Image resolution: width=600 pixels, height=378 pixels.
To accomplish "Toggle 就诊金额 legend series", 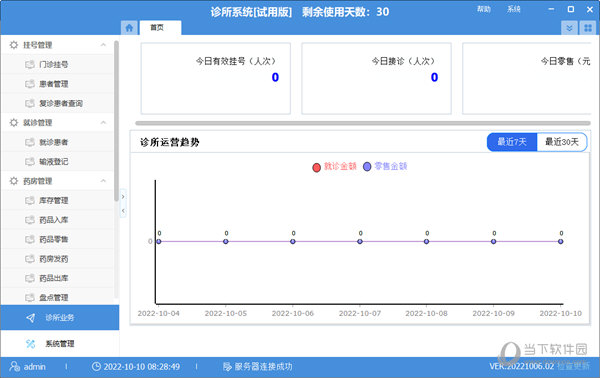I will 334,166.
